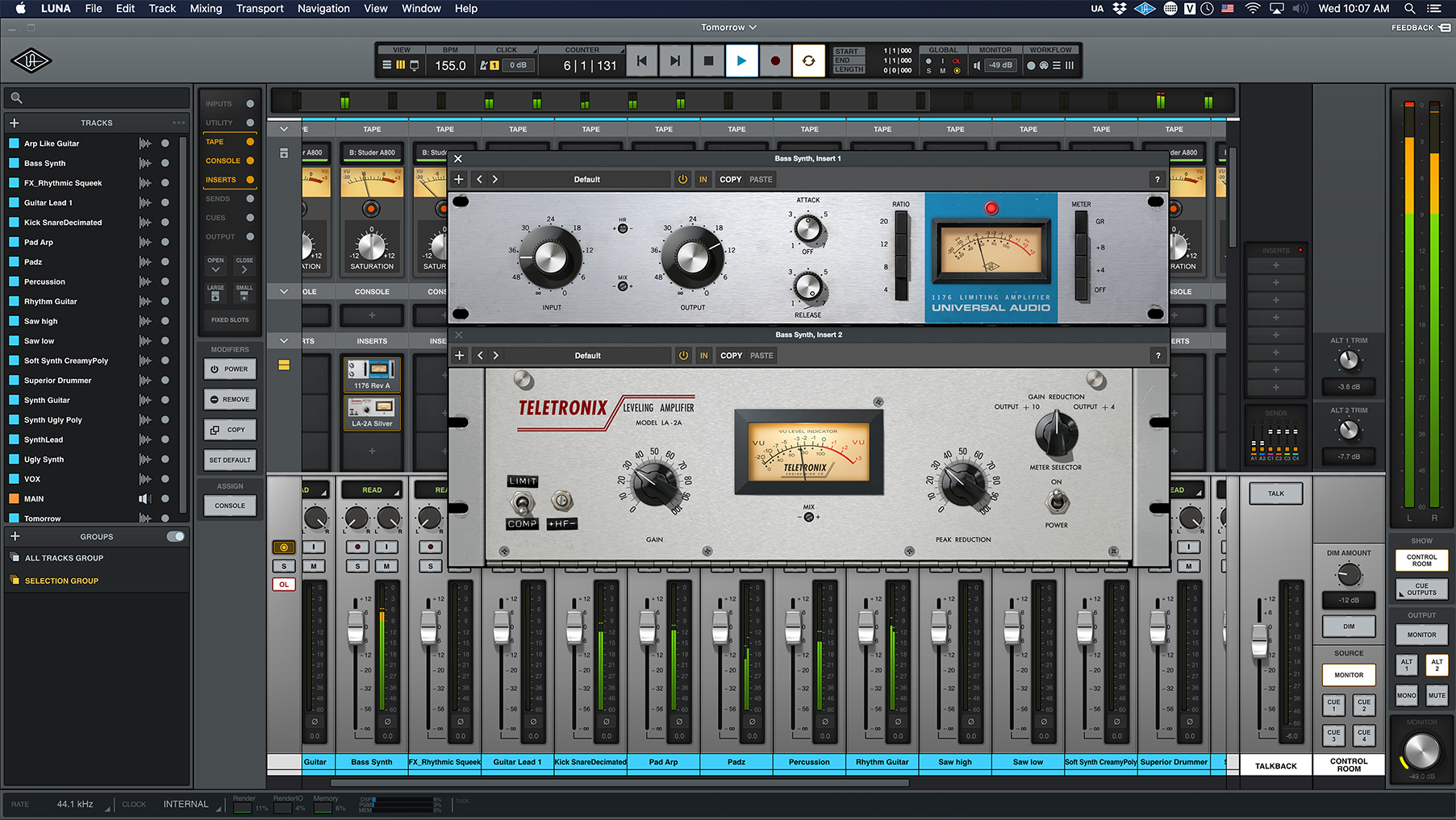Open the Mixing menu
The width and height of the screenshot is (1456, 820).
(x=206, y=9)
